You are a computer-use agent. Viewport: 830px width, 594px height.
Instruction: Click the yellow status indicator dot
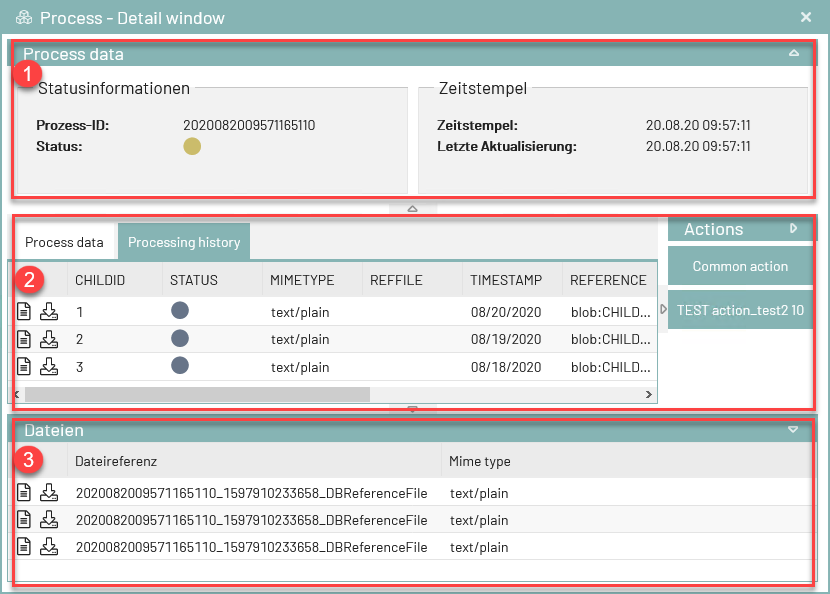coord(192,146)
